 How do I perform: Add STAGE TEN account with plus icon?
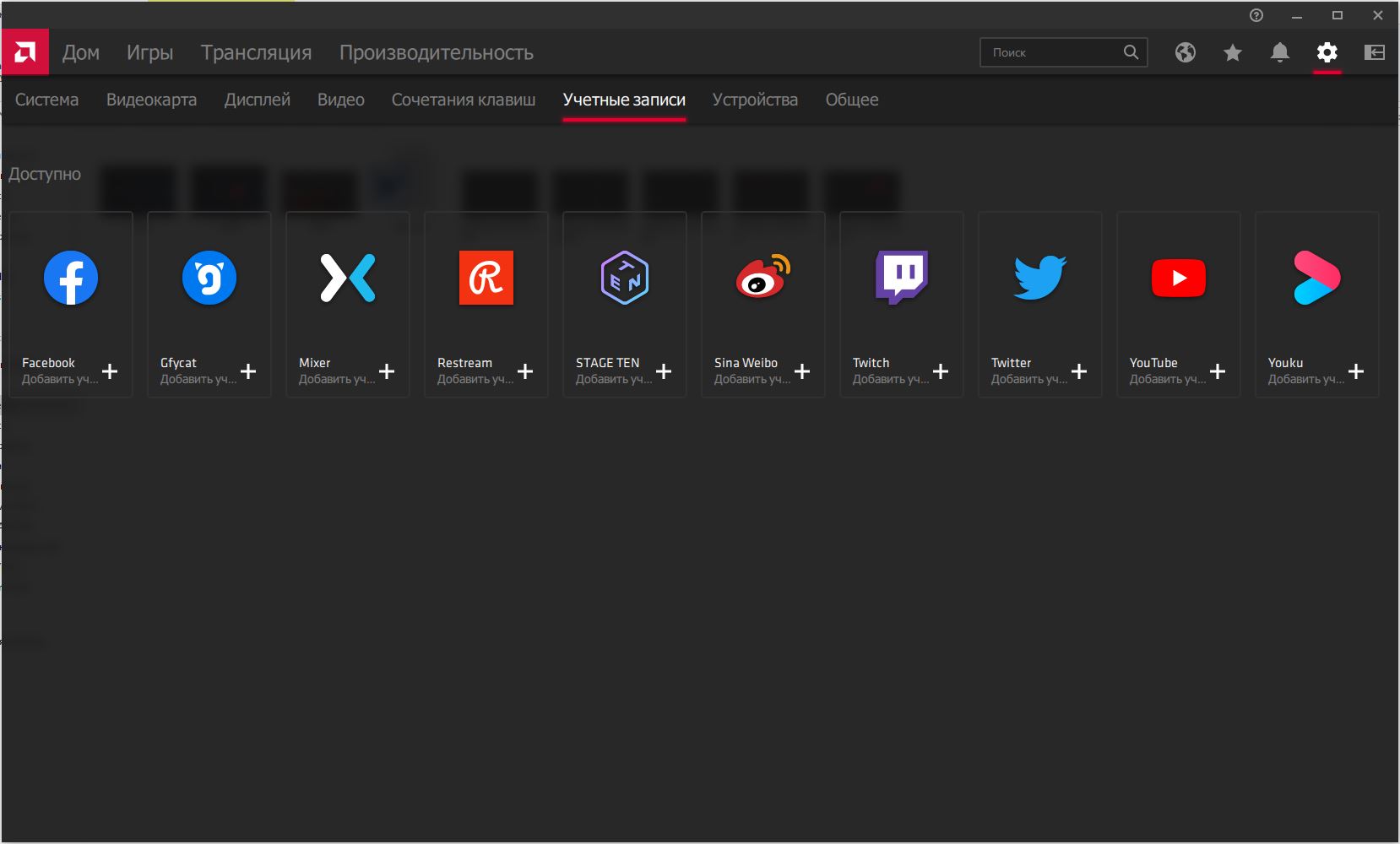click(x=664, y=371)
